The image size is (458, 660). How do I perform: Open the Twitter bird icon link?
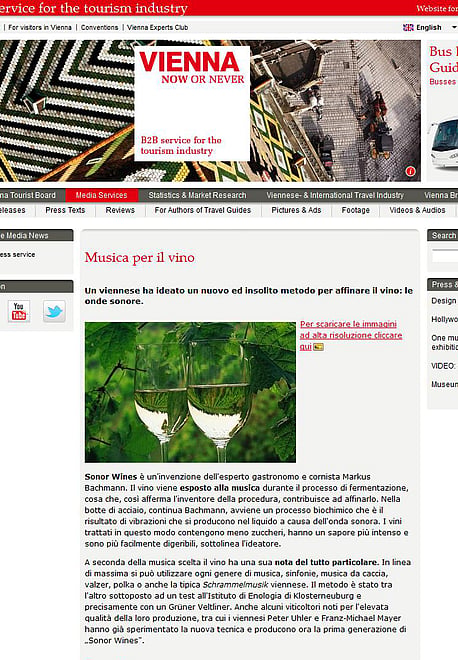(x=54, y=311)
